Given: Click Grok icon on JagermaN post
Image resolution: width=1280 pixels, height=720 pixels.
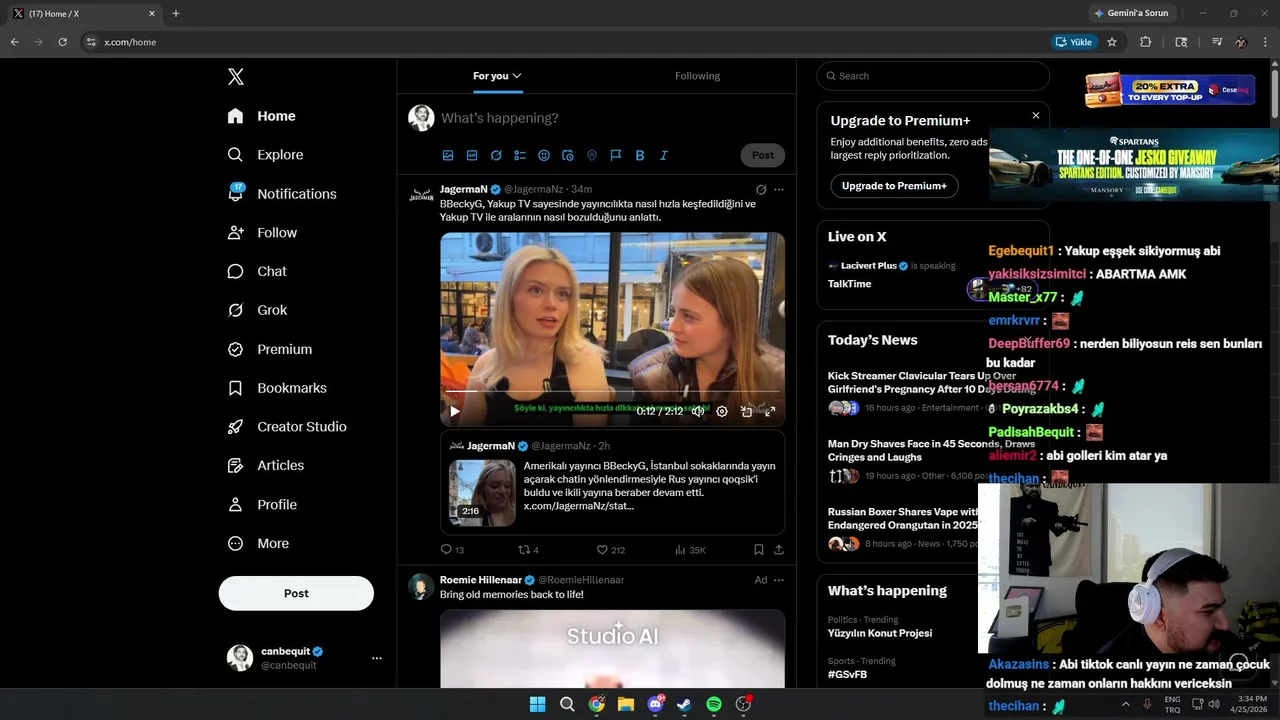Looking at the screenshot, I should point(761,189).
